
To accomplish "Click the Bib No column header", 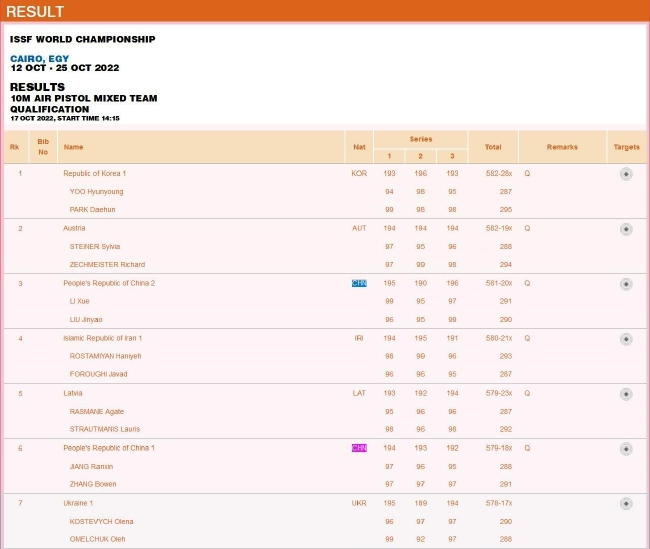I will coord(43,147).
